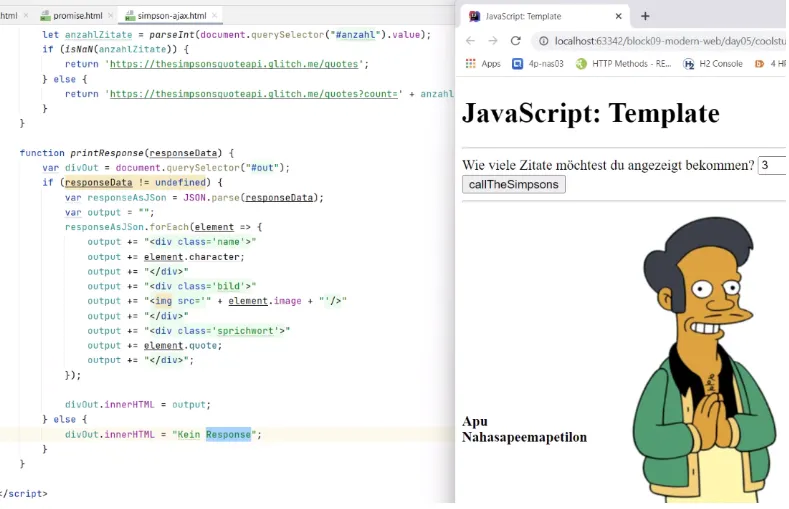The height and width of the screenshot is (509, 789).
Task: Open the Apps bookmarks shortcut
Action: 483,63
